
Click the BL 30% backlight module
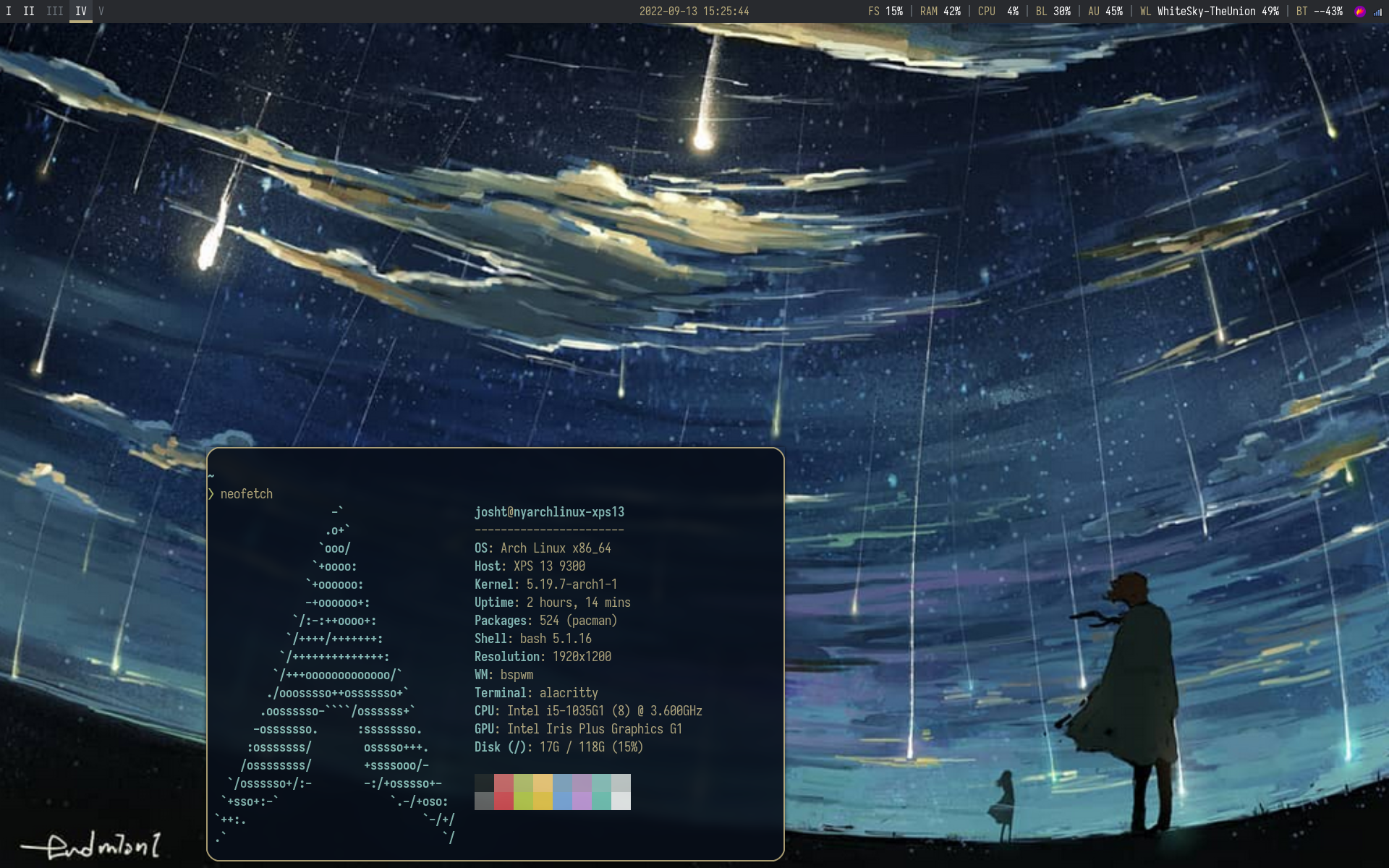(x=1053, y=12)
